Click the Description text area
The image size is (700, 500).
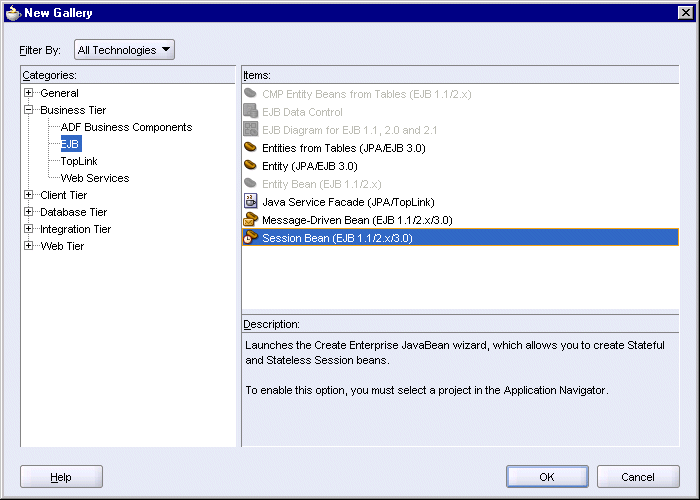(x=460, y=389)
